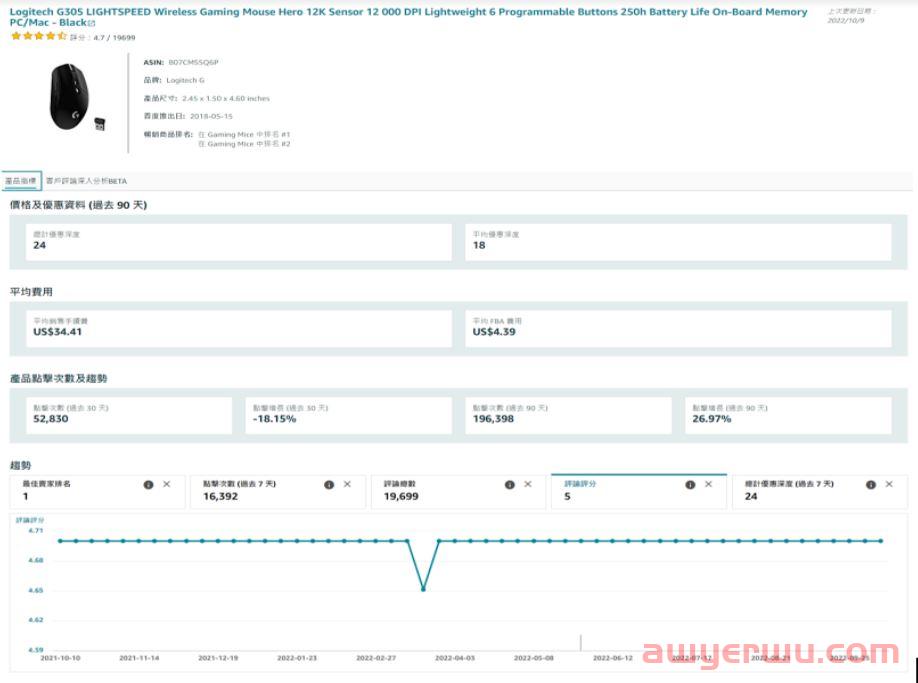Click the x-axis date label "2021-11-14"
918x683 pixels.
(139, 658)
